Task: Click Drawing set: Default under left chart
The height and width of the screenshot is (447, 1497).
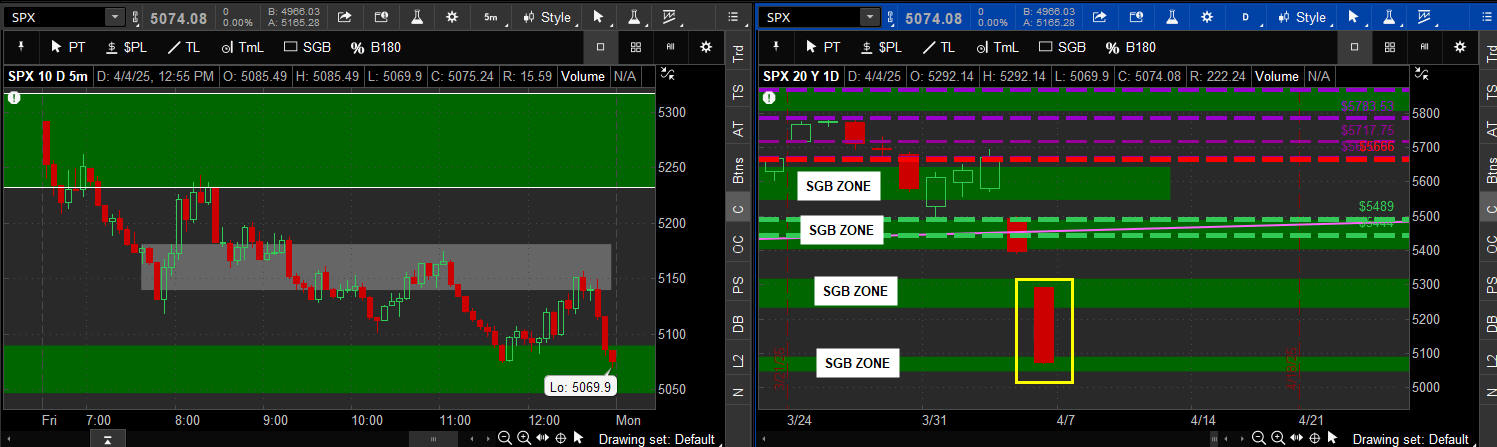Action: (x=656, y=439)
